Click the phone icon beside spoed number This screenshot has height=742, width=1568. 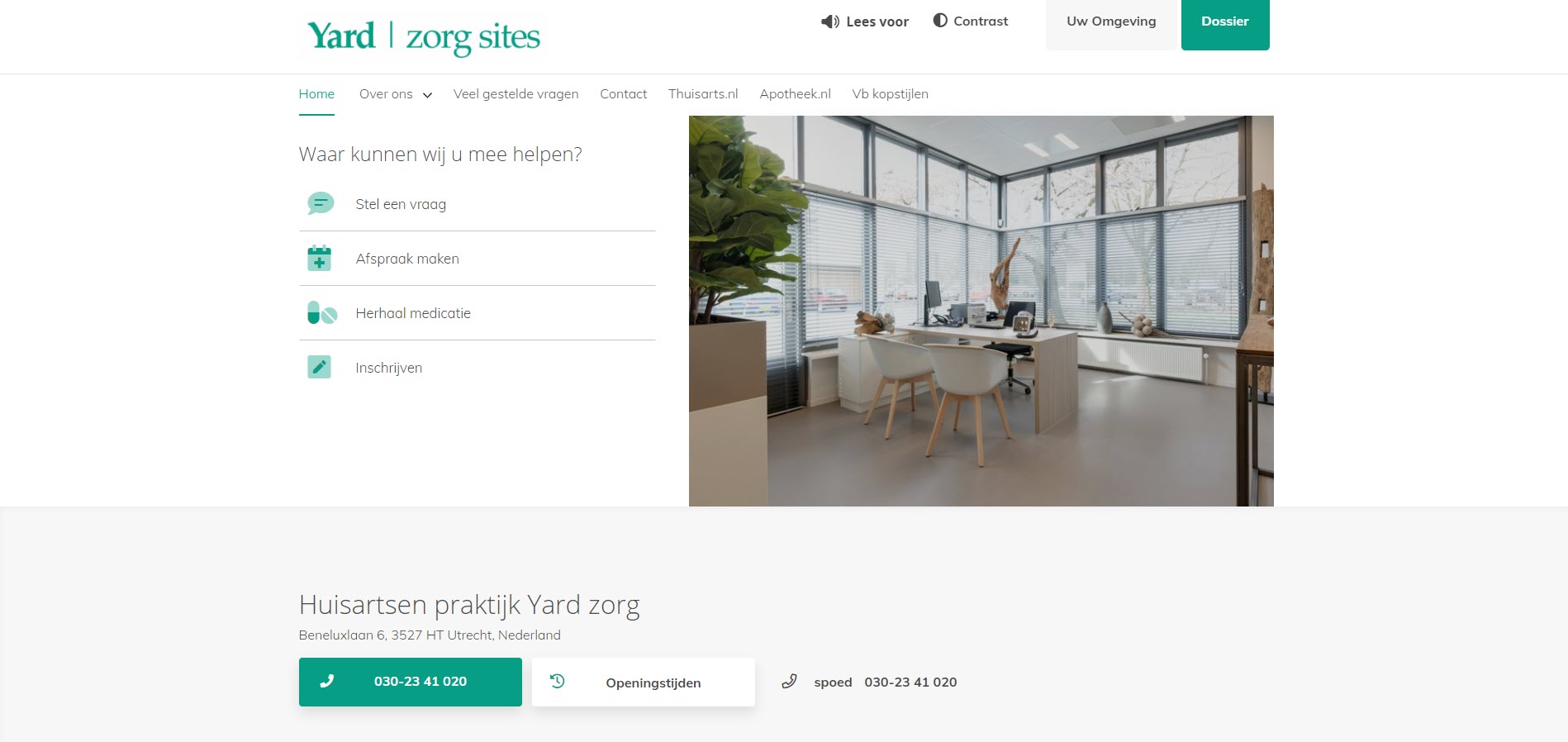tap(789, 681)
